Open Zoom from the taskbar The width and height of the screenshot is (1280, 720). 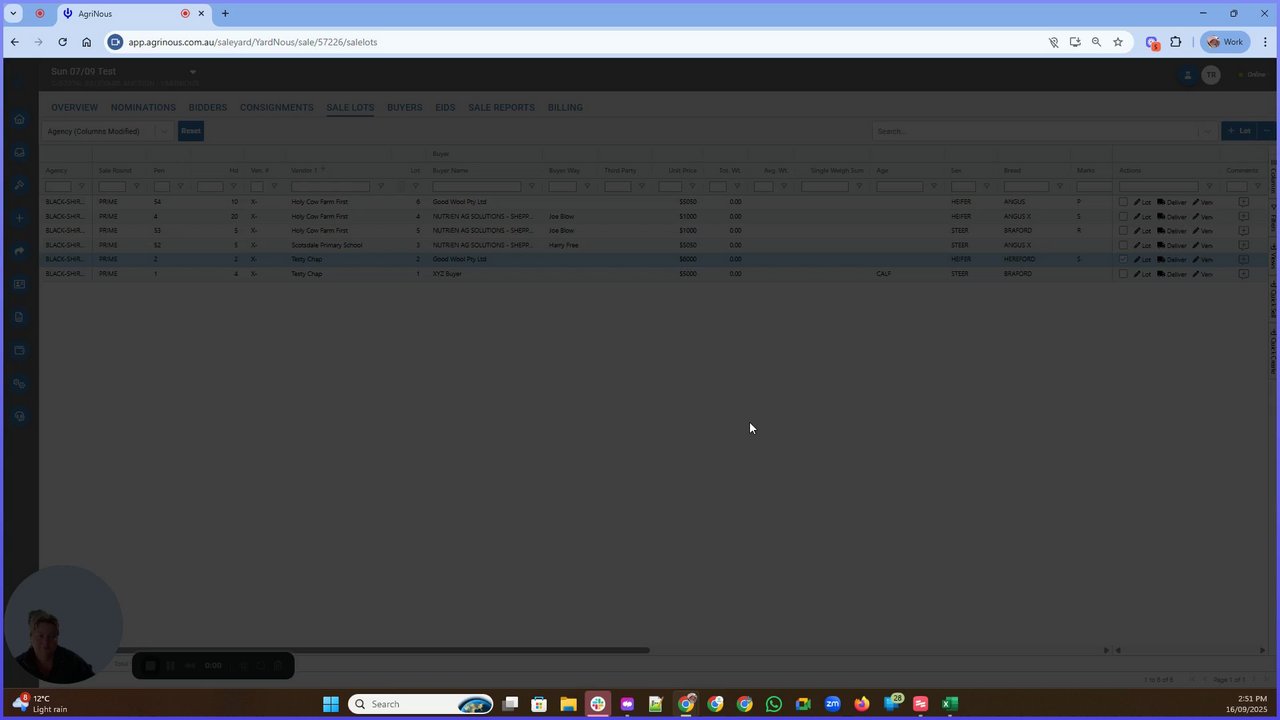coord(832,704)
